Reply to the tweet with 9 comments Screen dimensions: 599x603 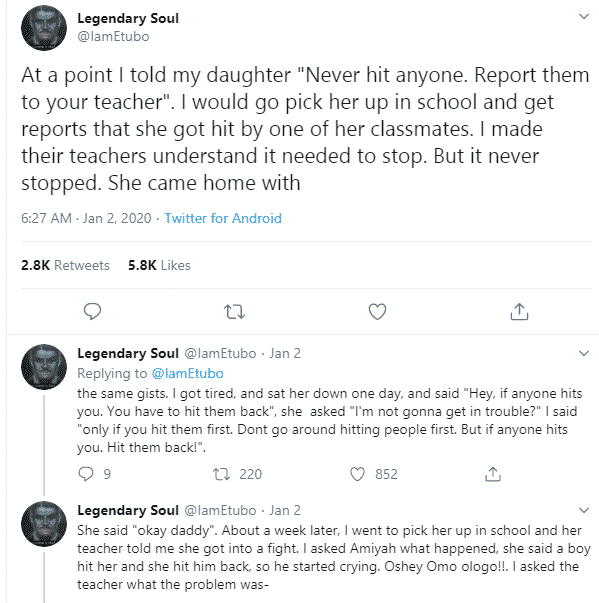[86, 474]
